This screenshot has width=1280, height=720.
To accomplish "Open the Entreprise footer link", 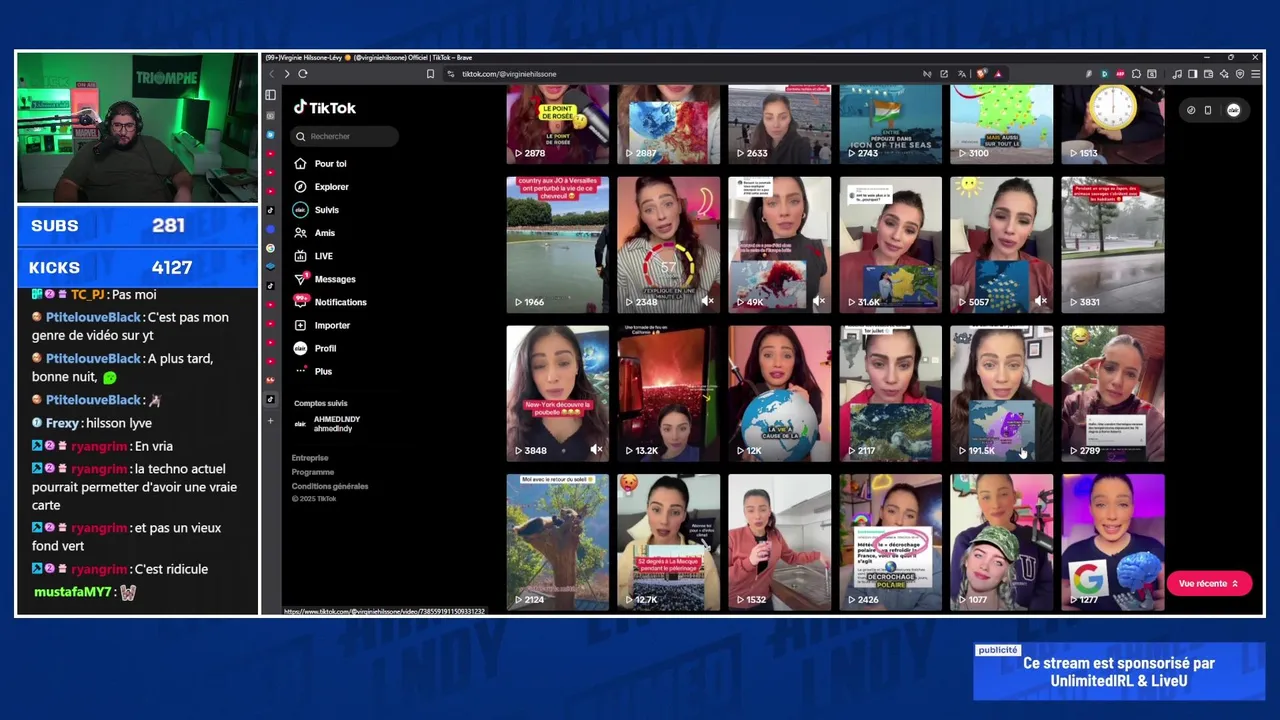I will pyautogui.click(x=310, y=458).
